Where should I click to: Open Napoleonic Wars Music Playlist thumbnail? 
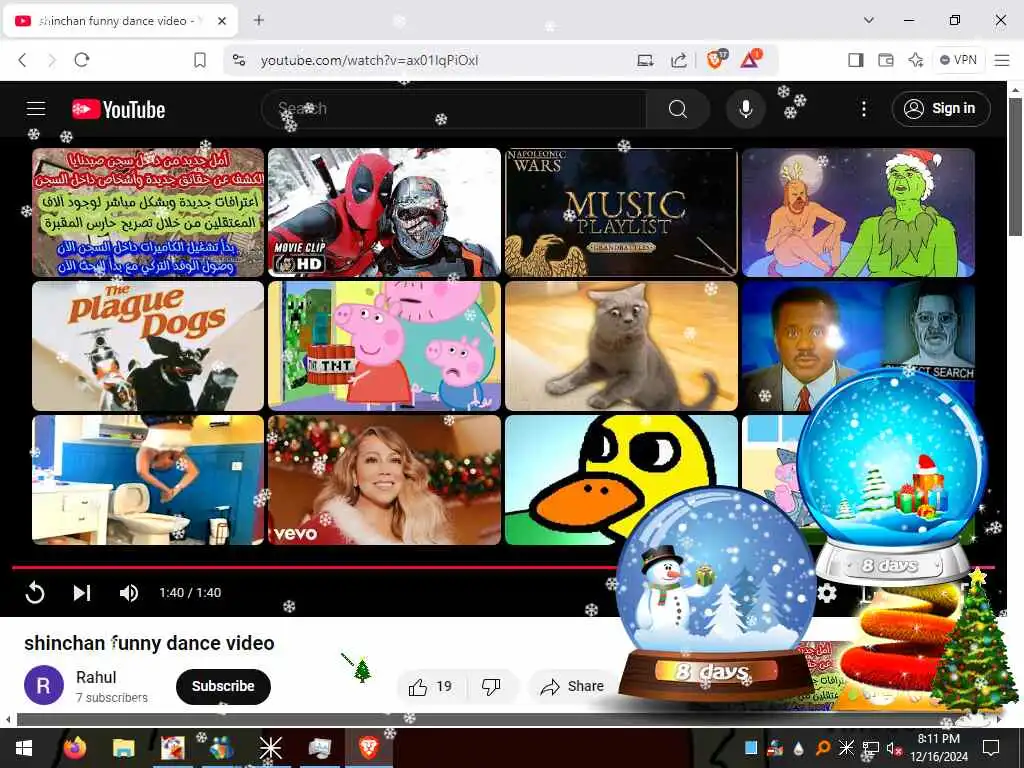click(x=621, y=212)
